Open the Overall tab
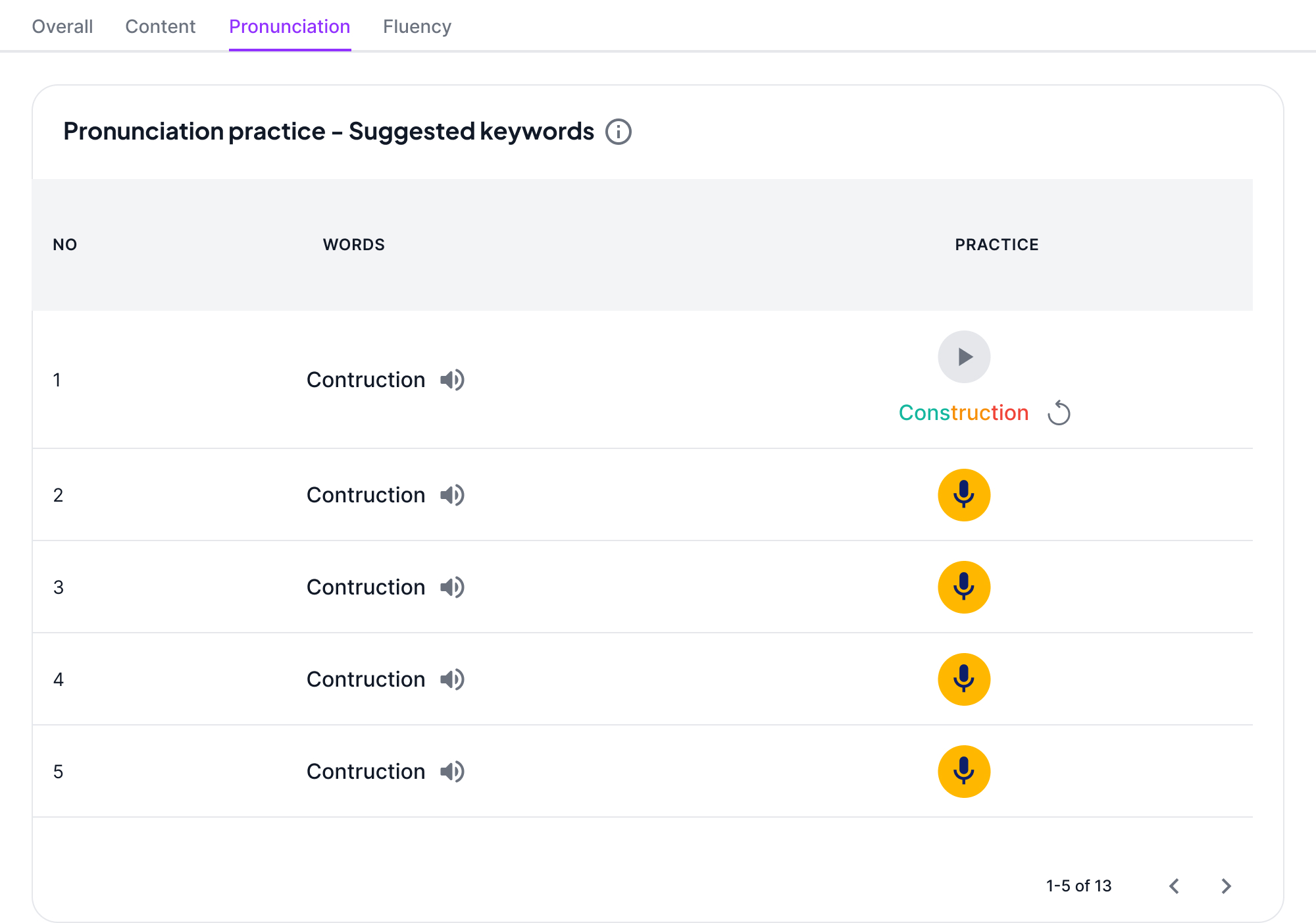This screenshot has height=923, width=1316. point(63,26)
